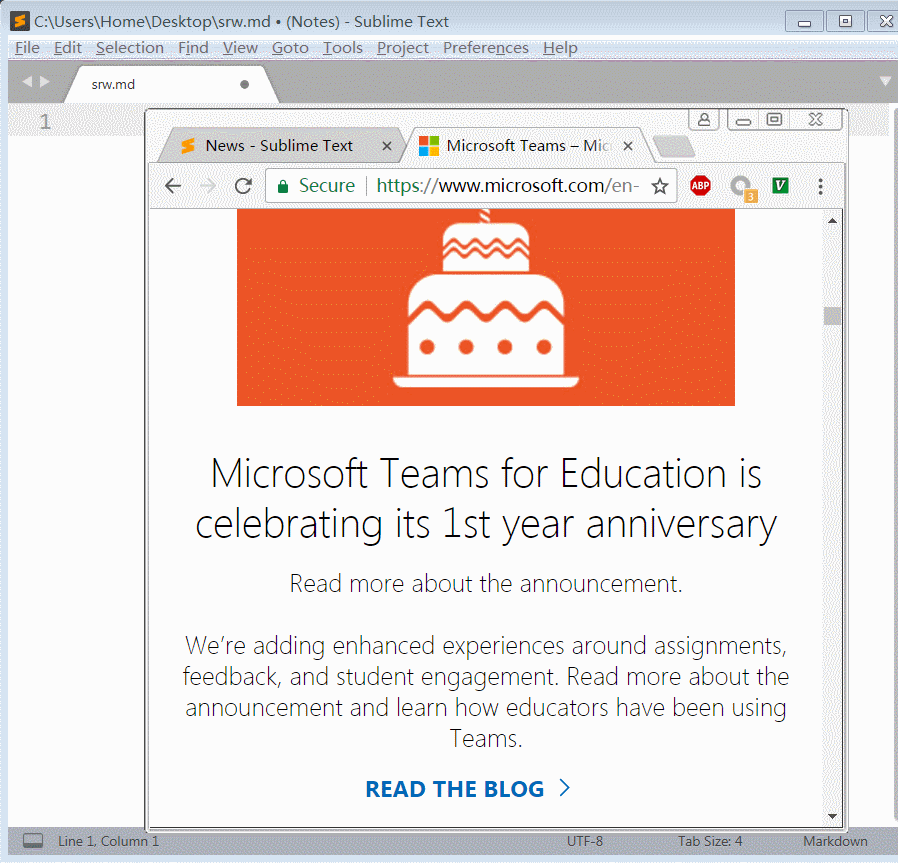The width and height of the screenshot is (898, 863).
Task: Change the Markdown syntax in status bar
Action: 835,841
